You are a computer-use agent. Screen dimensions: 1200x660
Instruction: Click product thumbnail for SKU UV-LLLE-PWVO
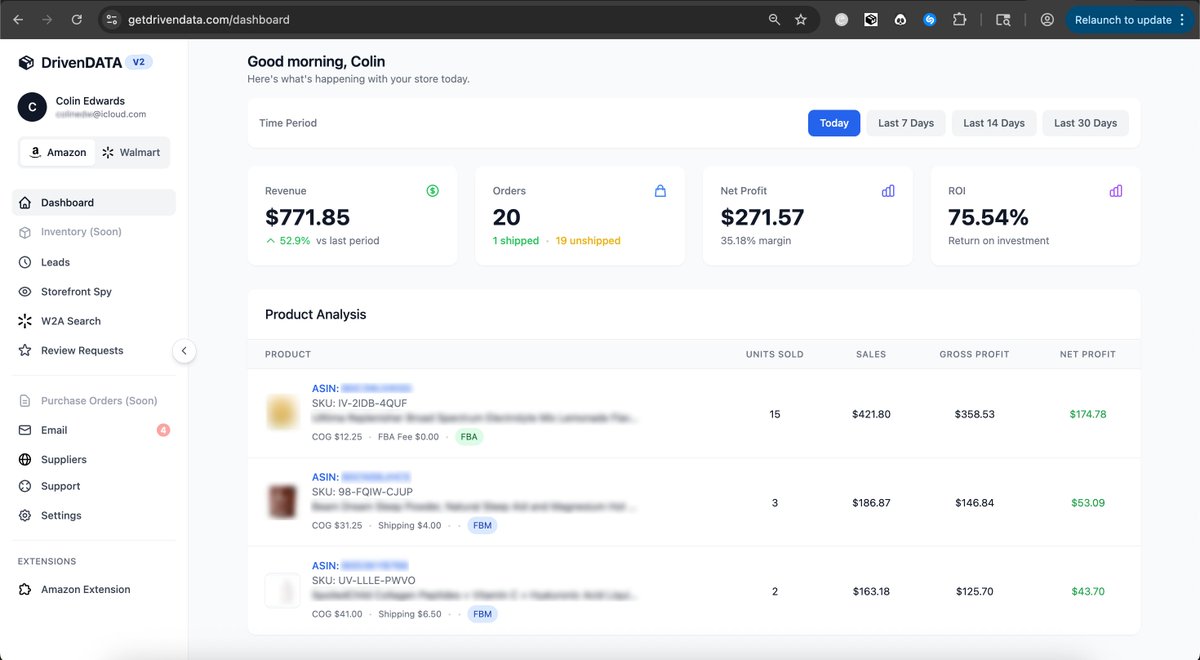point(283,590)
